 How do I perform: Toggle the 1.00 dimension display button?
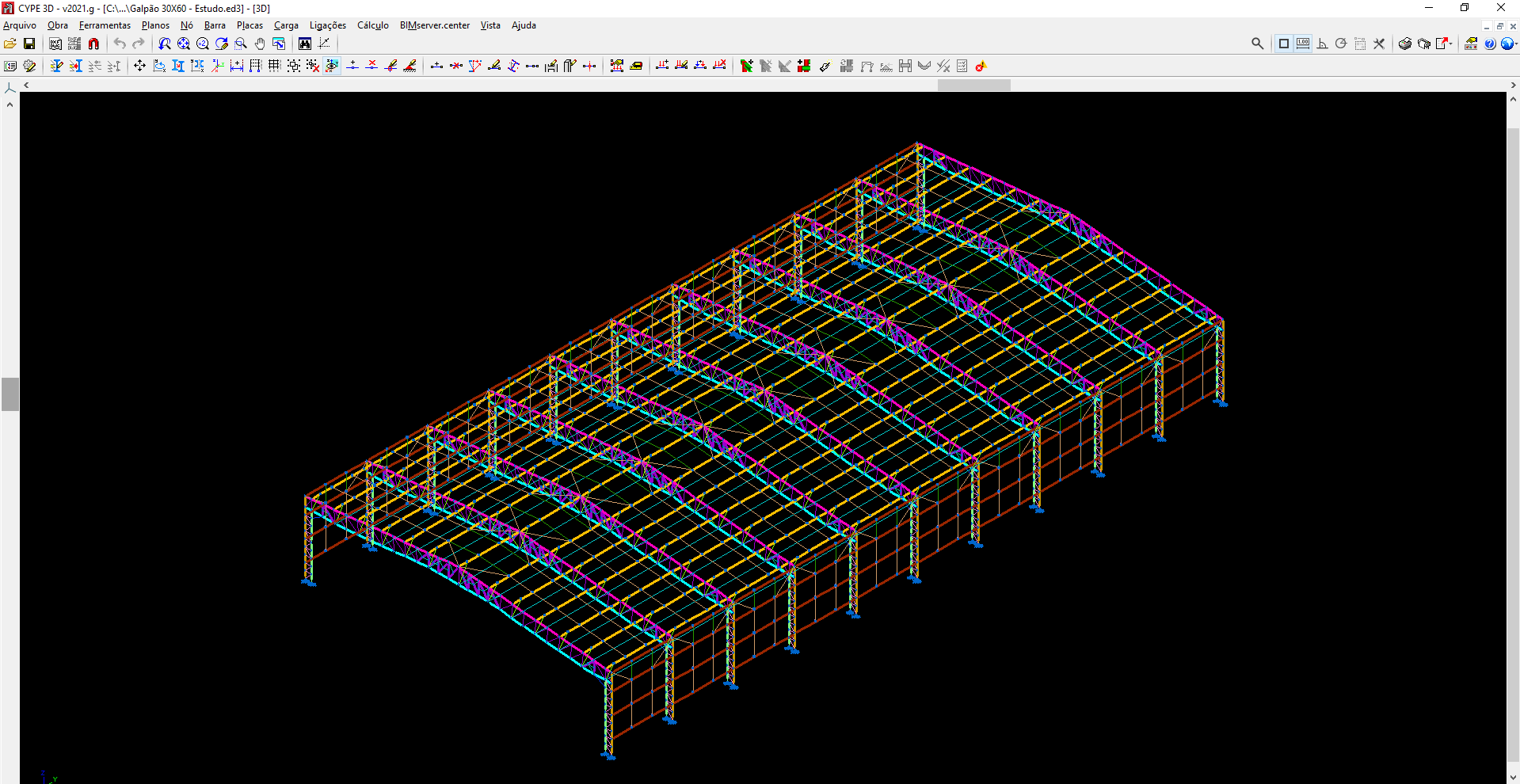(1303, 44)
